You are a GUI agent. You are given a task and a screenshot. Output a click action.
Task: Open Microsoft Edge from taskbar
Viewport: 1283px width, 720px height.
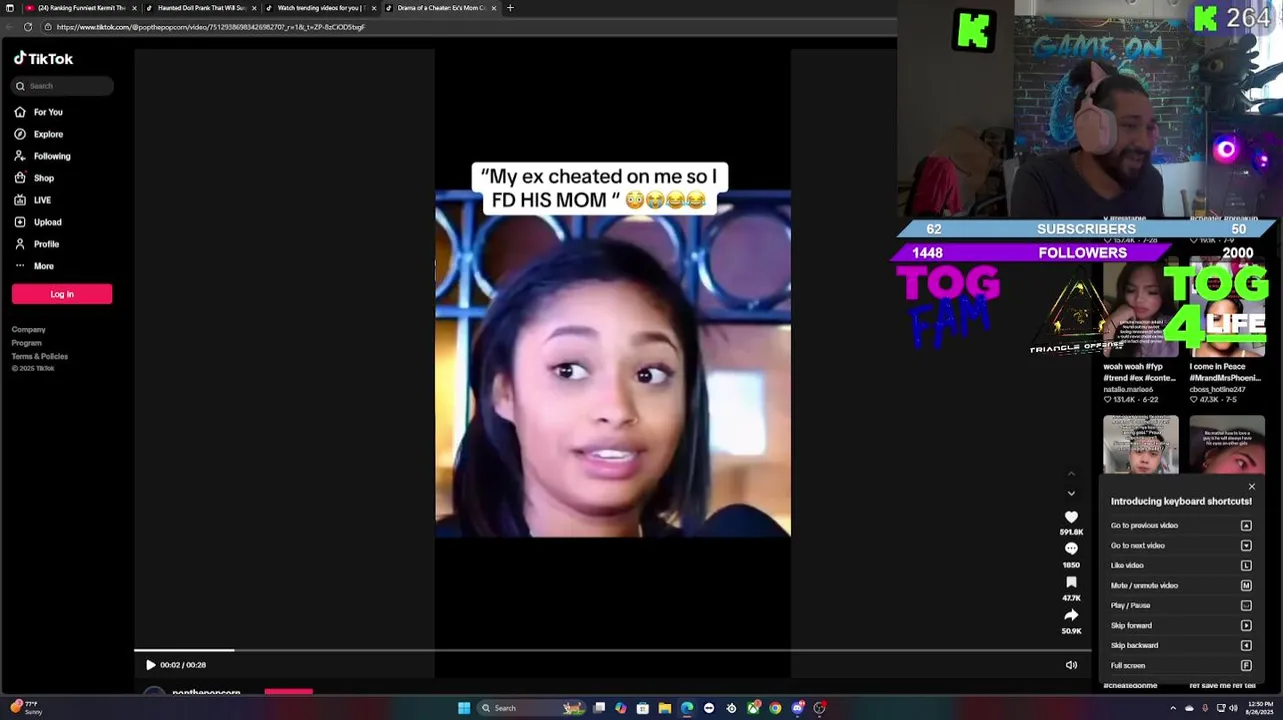pos(687,708)
